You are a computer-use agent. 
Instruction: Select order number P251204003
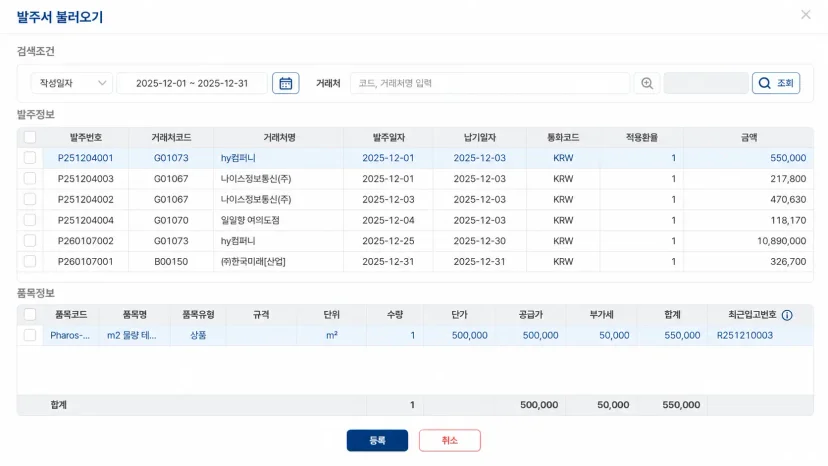pyautogui.click(x=86, y=179)
